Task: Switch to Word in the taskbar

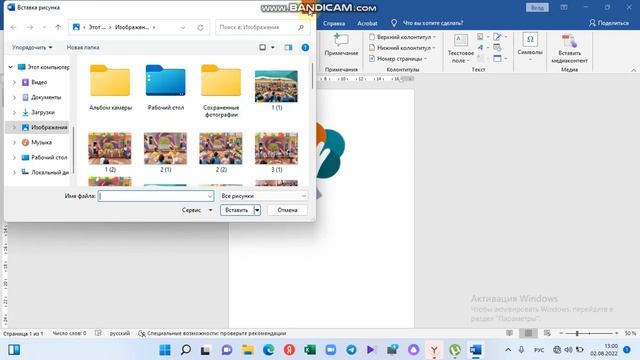Action: coord(476,350)
